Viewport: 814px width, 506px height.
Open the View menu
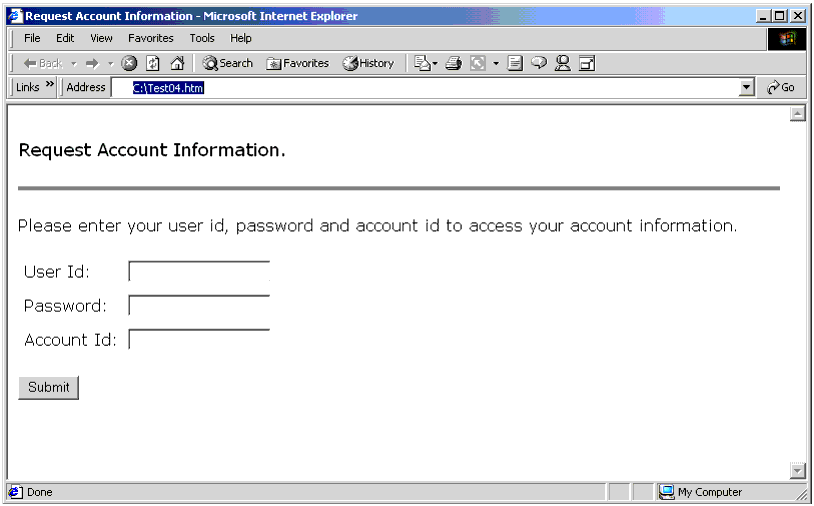pos(101,38)
